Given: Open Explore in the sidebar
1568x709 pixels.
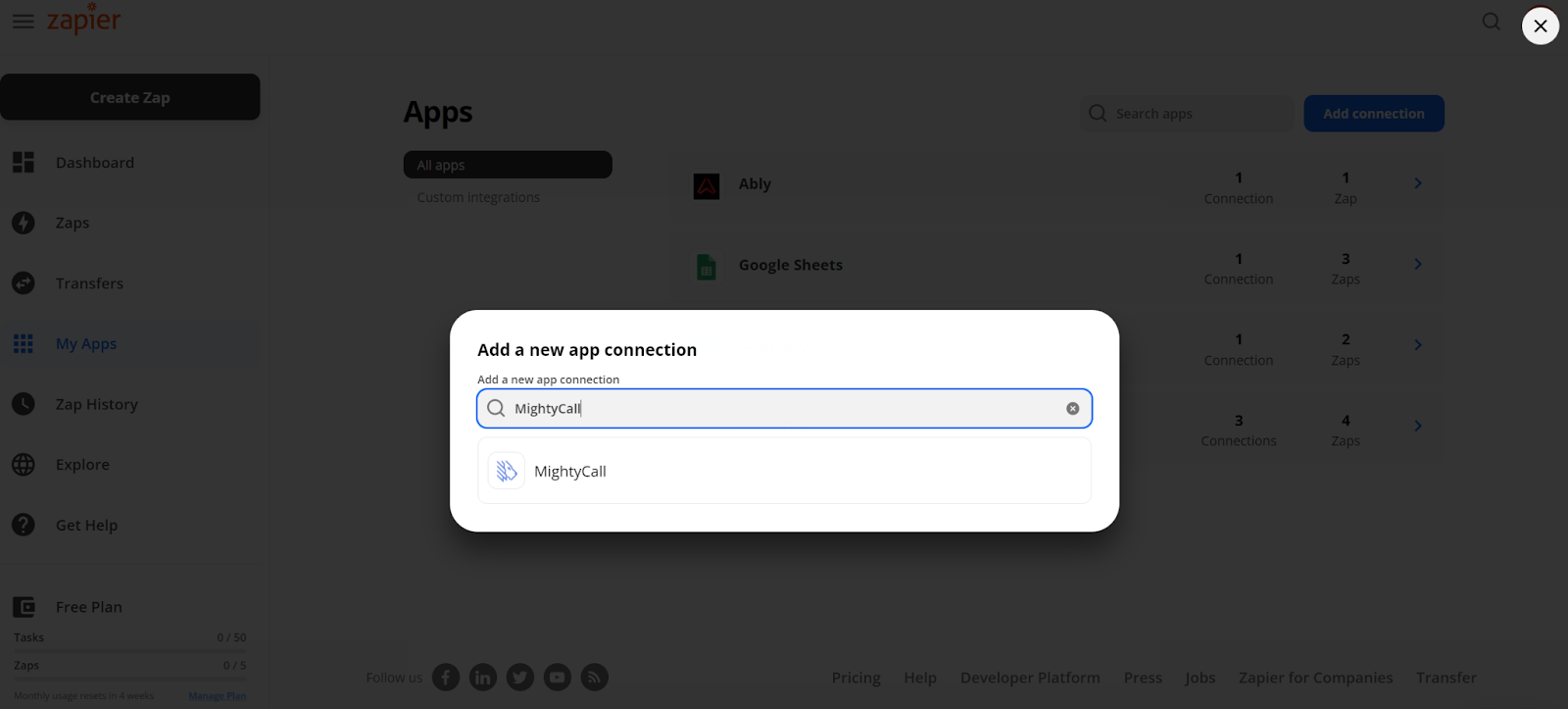Looking at the screenshot, I should pos(82,465).
